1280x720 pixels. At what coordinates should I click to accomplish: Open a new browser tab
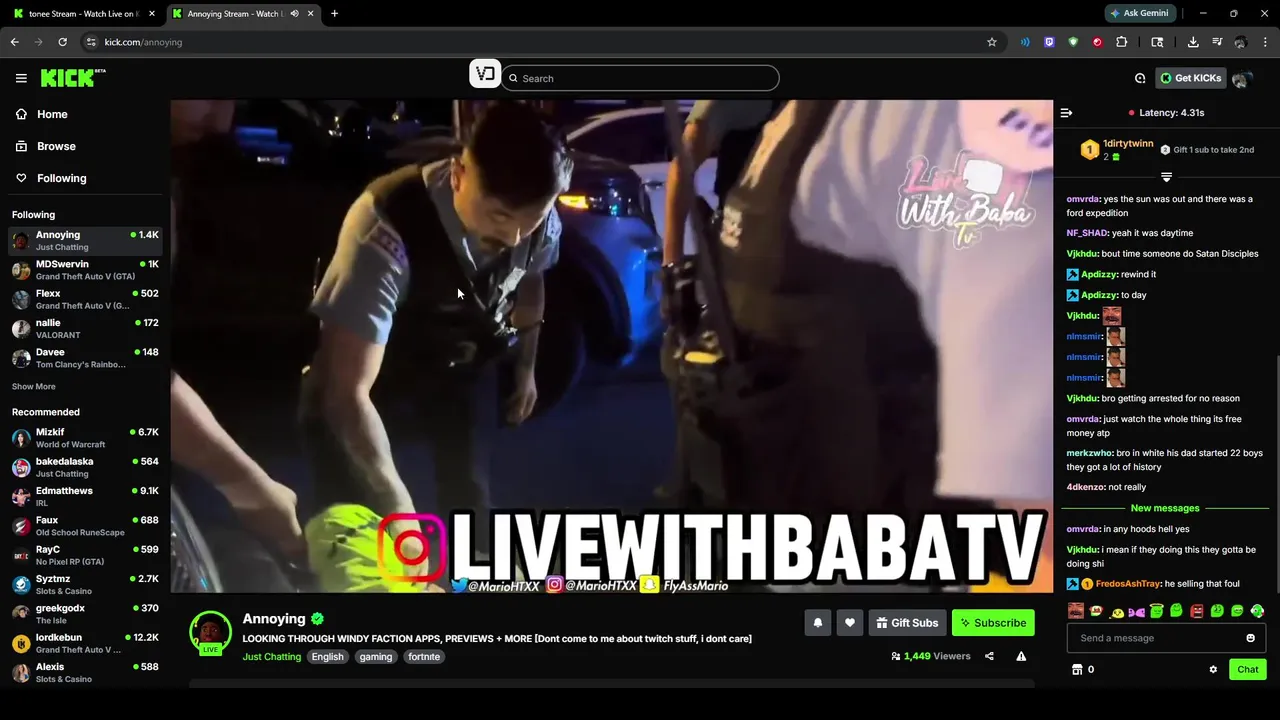click(334, 13)
